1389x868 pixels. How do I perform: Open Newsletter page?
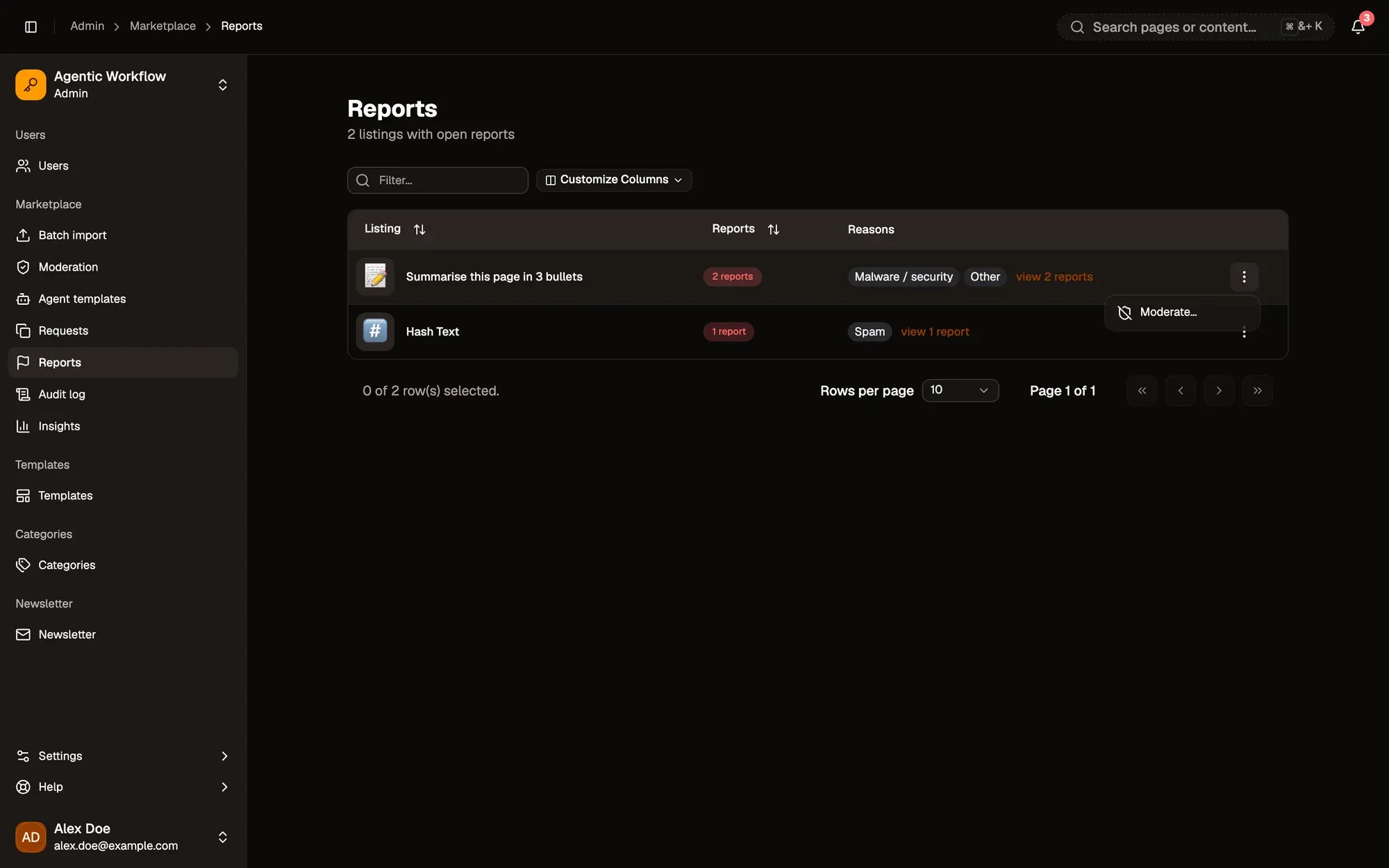(123, 634)
